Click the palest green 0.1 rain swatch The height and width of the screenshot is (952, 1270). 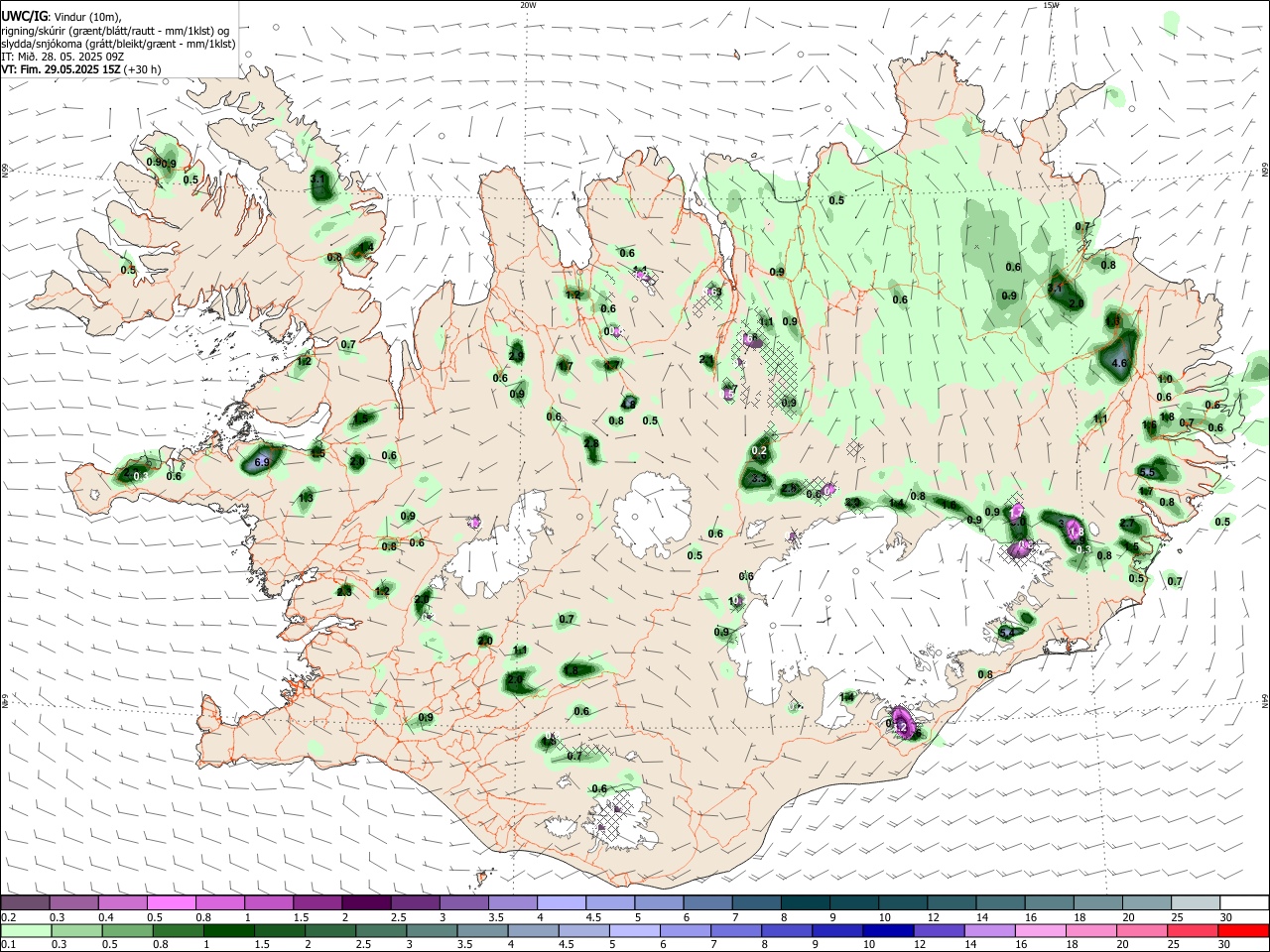click(25, 930)
